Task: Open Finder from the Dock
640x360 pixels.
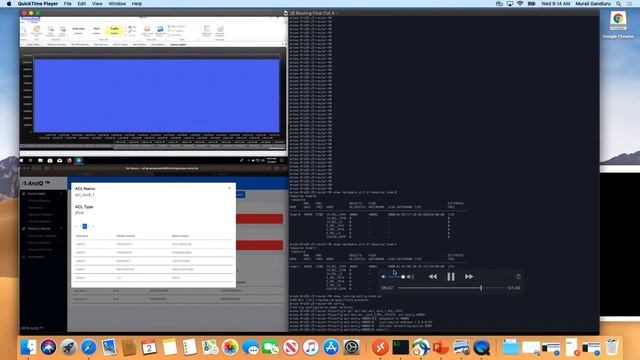Action: [28, 347]
